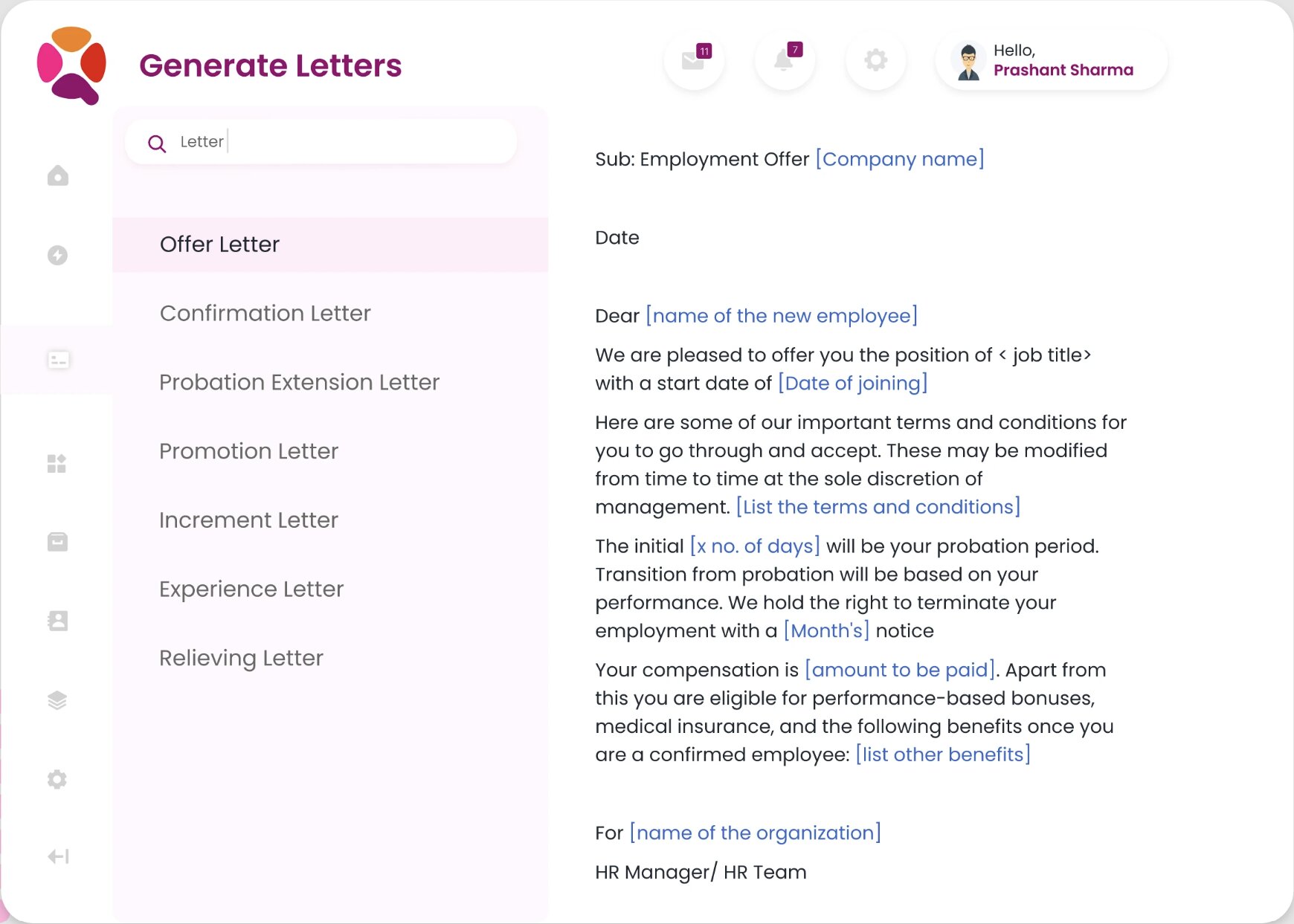Viewport: 1294px width, 924px height.
Task: Click the search magnifier icon
Action: tap(157, 143)
